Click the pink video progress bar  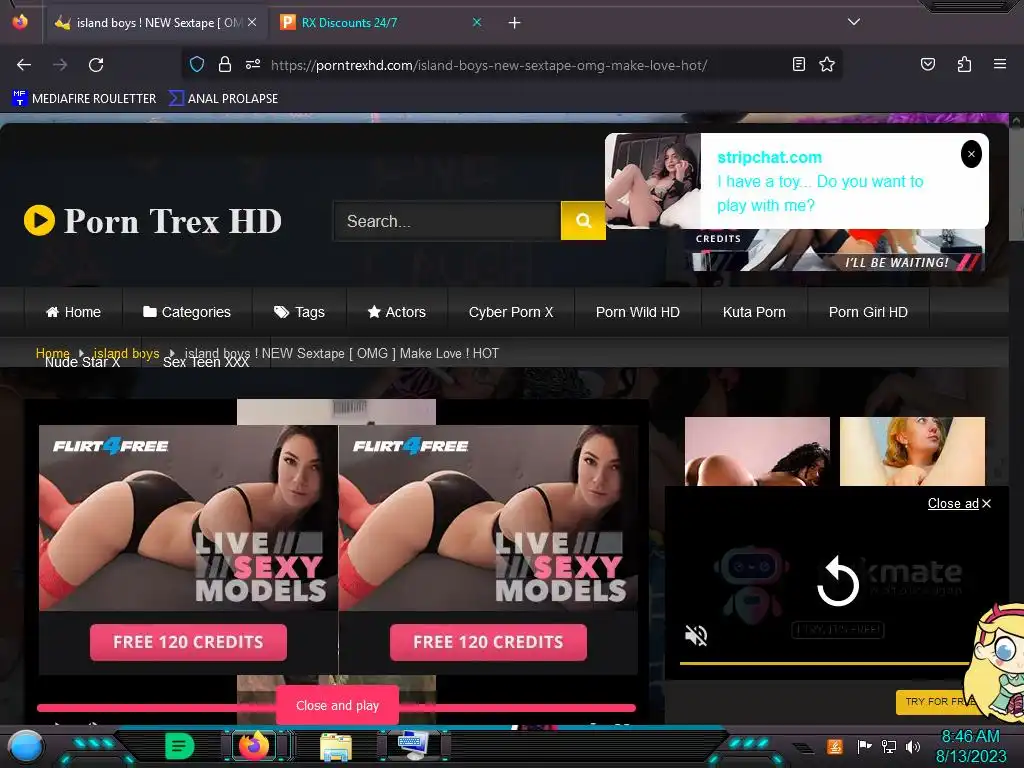(x=336, y=708)
